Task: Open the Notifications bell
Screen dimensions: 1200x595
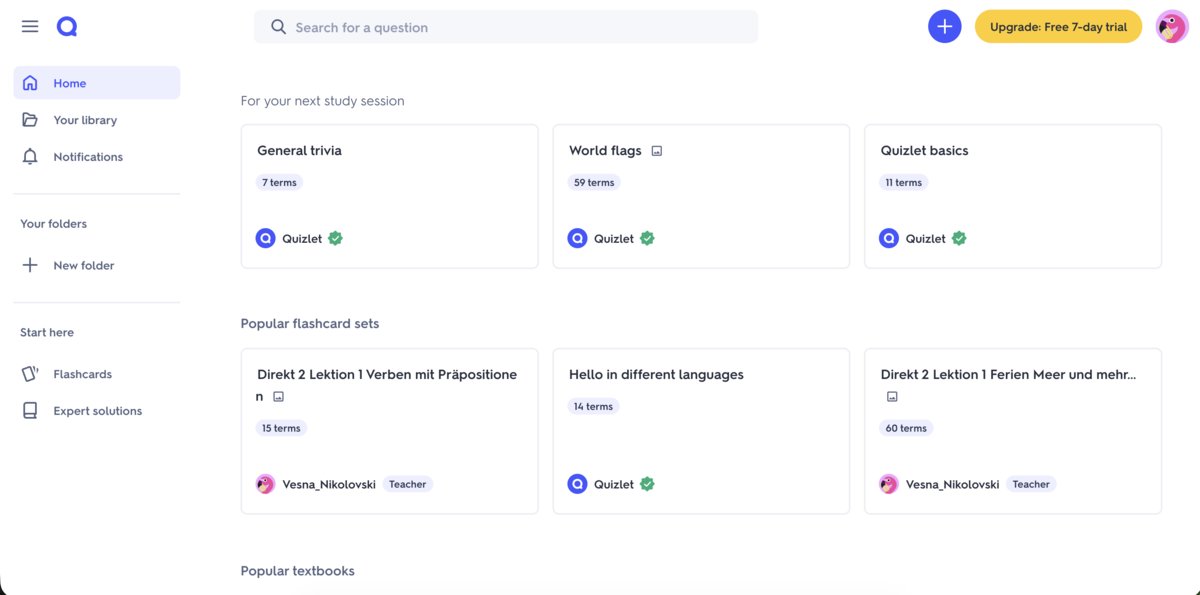Action: [29, 156]
